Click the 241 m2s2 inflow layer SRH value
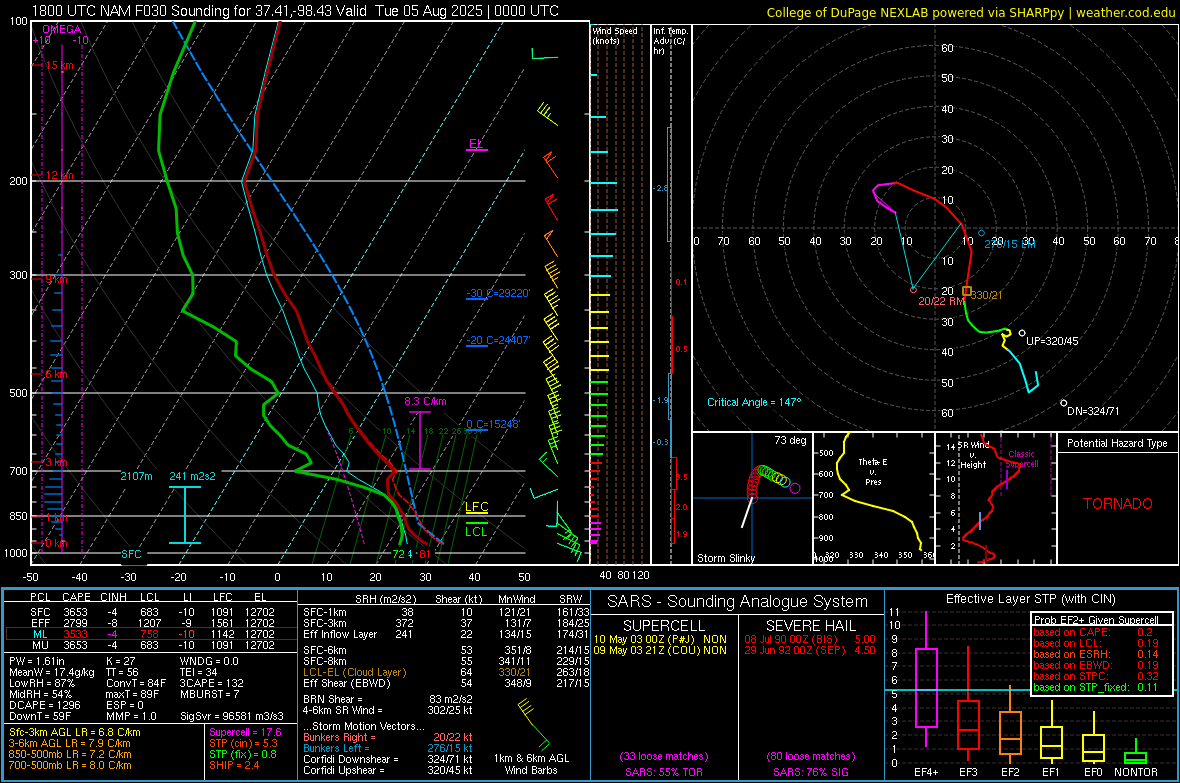This screenshot has width=1180, height=783. [x=193, y=476]
